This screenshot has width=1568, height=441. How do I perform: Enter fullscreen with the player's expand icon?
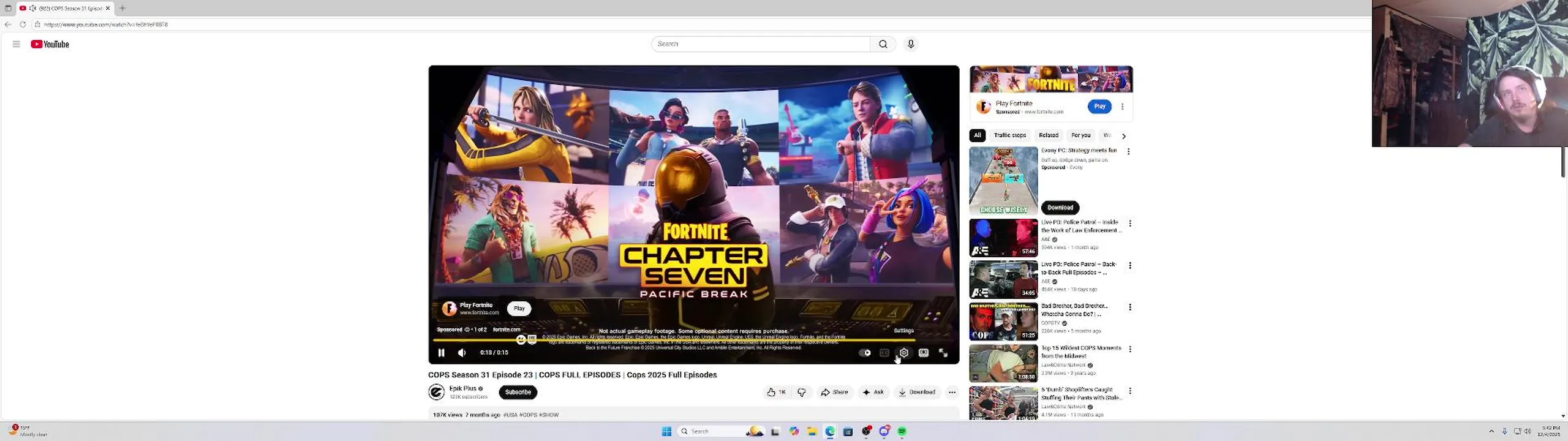pyautogui.click(x=943, y=353)
